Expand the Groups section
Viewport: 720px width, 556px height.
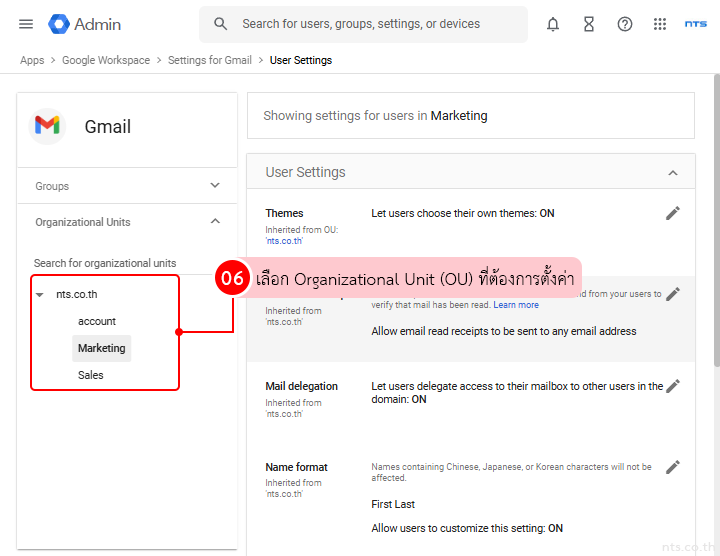coord(127,186)
